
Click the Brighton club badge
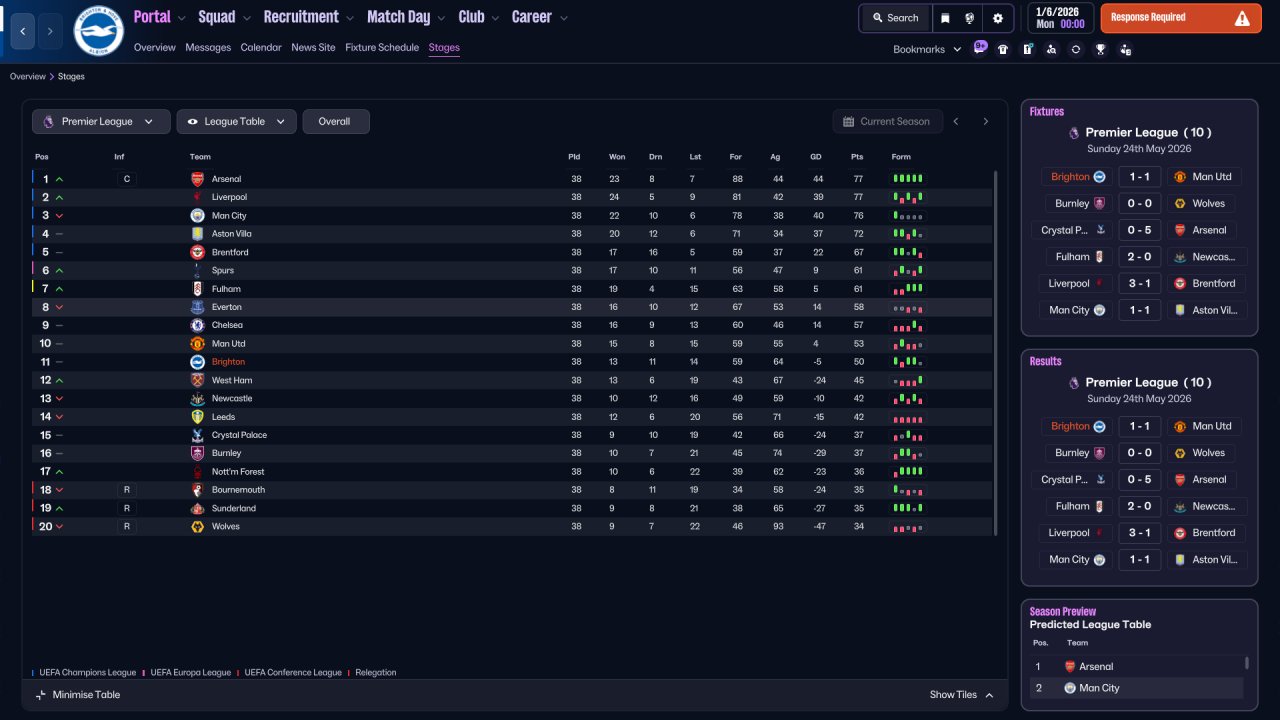pyautogui.click(x=98, y=31)
